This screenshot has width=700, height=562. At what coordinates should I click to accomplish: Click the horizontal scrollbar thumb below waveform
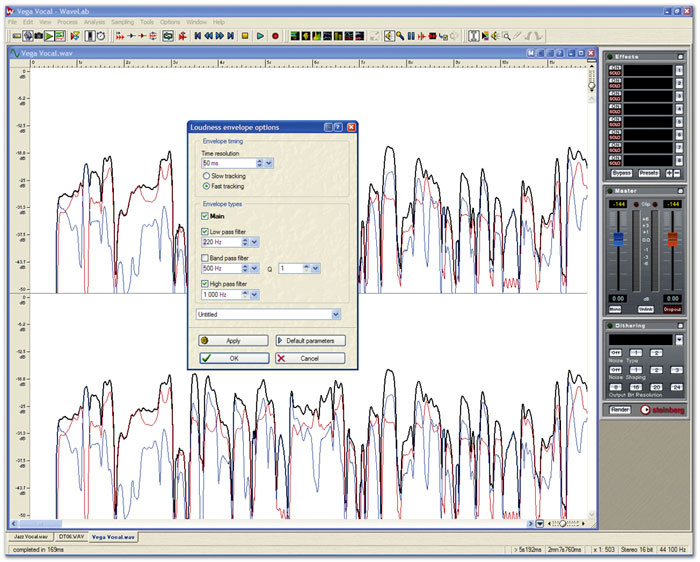coord(41,524)
